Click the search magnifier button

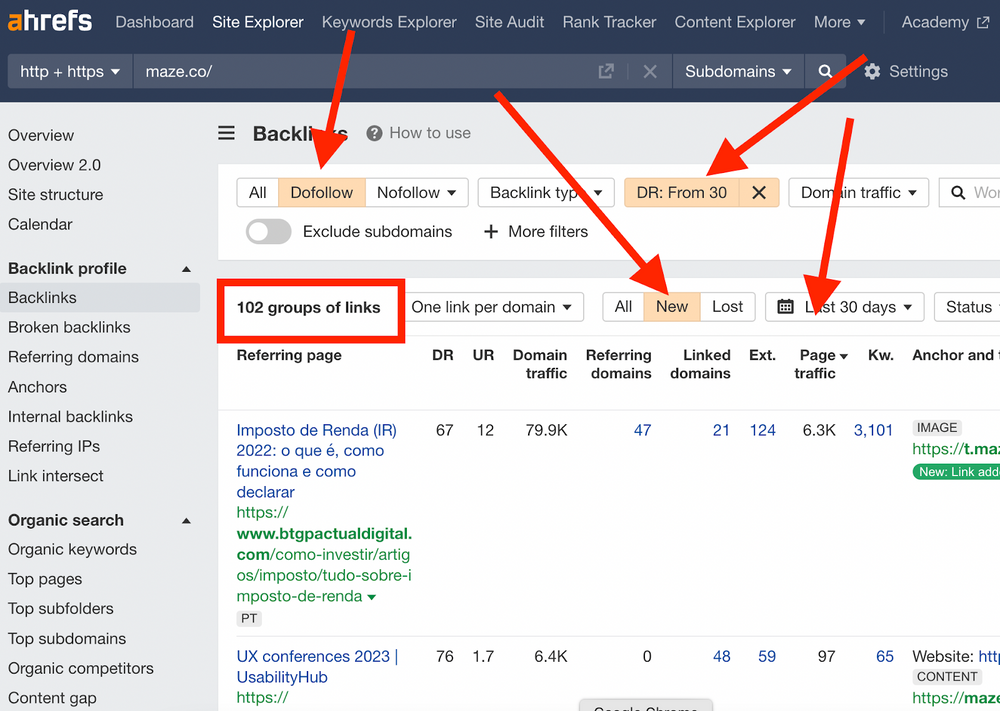point(825,71)
